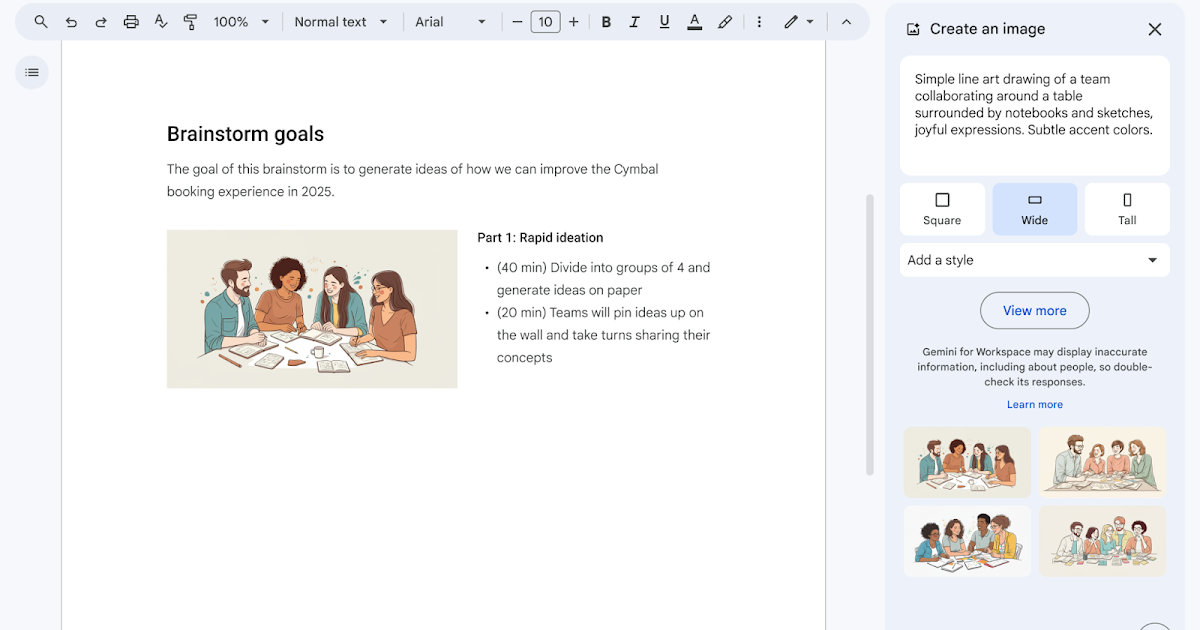Redo the last action
Viewport: 1200px width, 630px height.
click(x=101, y=22)
